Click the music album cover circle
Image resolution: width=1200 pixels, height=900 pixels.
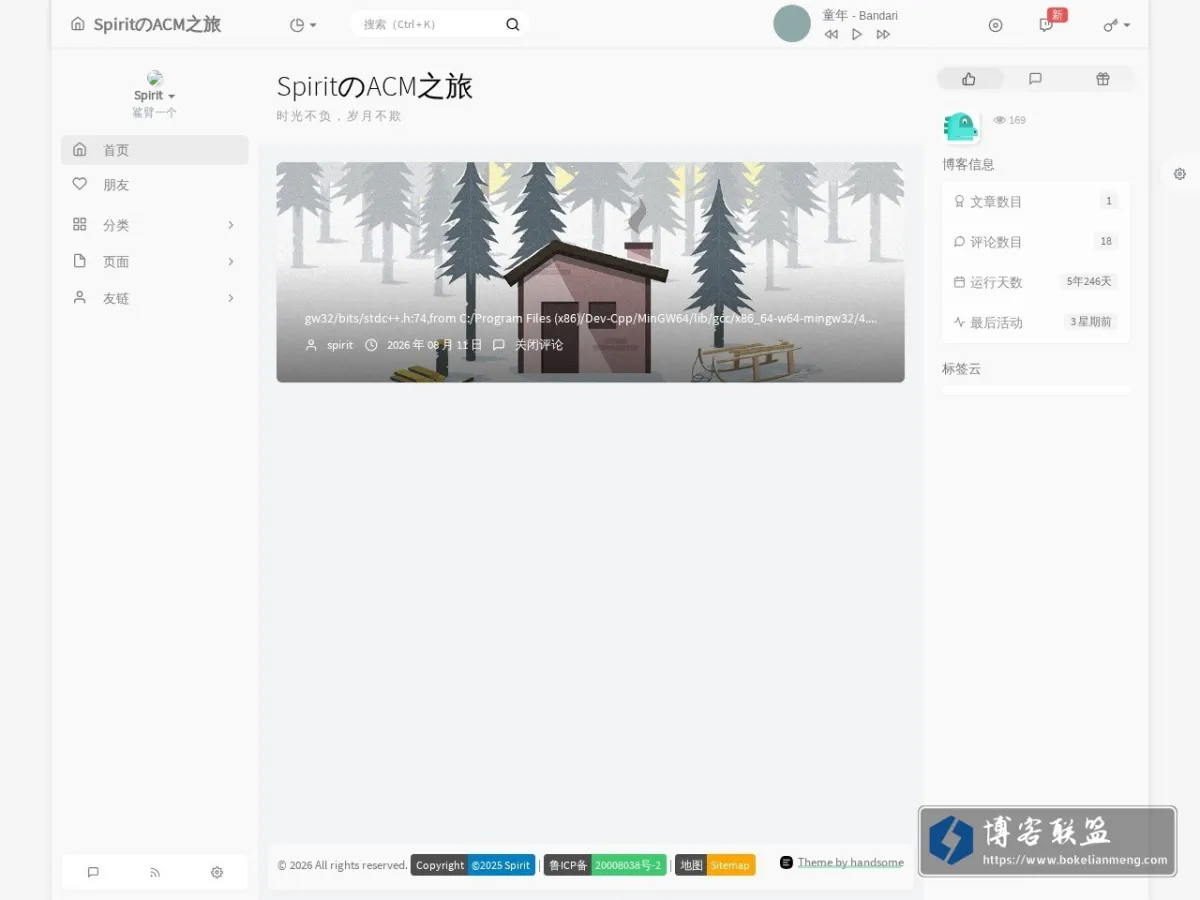coord(792,24)
